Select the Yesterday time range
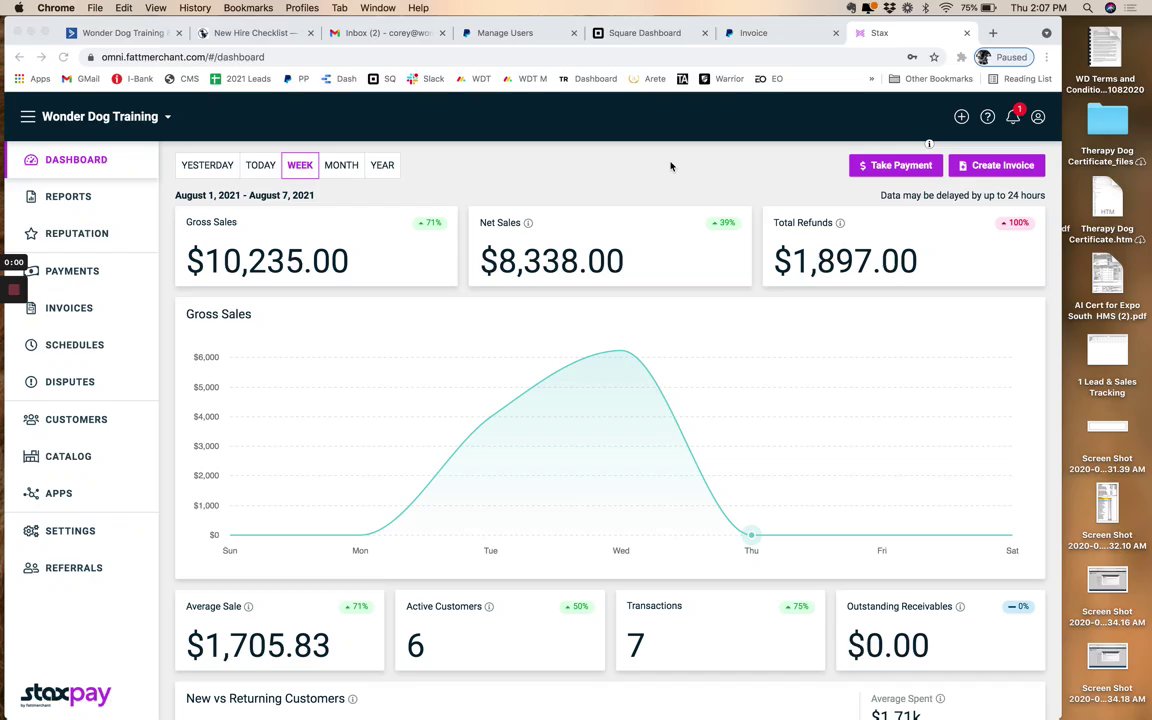The image size is (1152, 720). [x=207, y=165]
